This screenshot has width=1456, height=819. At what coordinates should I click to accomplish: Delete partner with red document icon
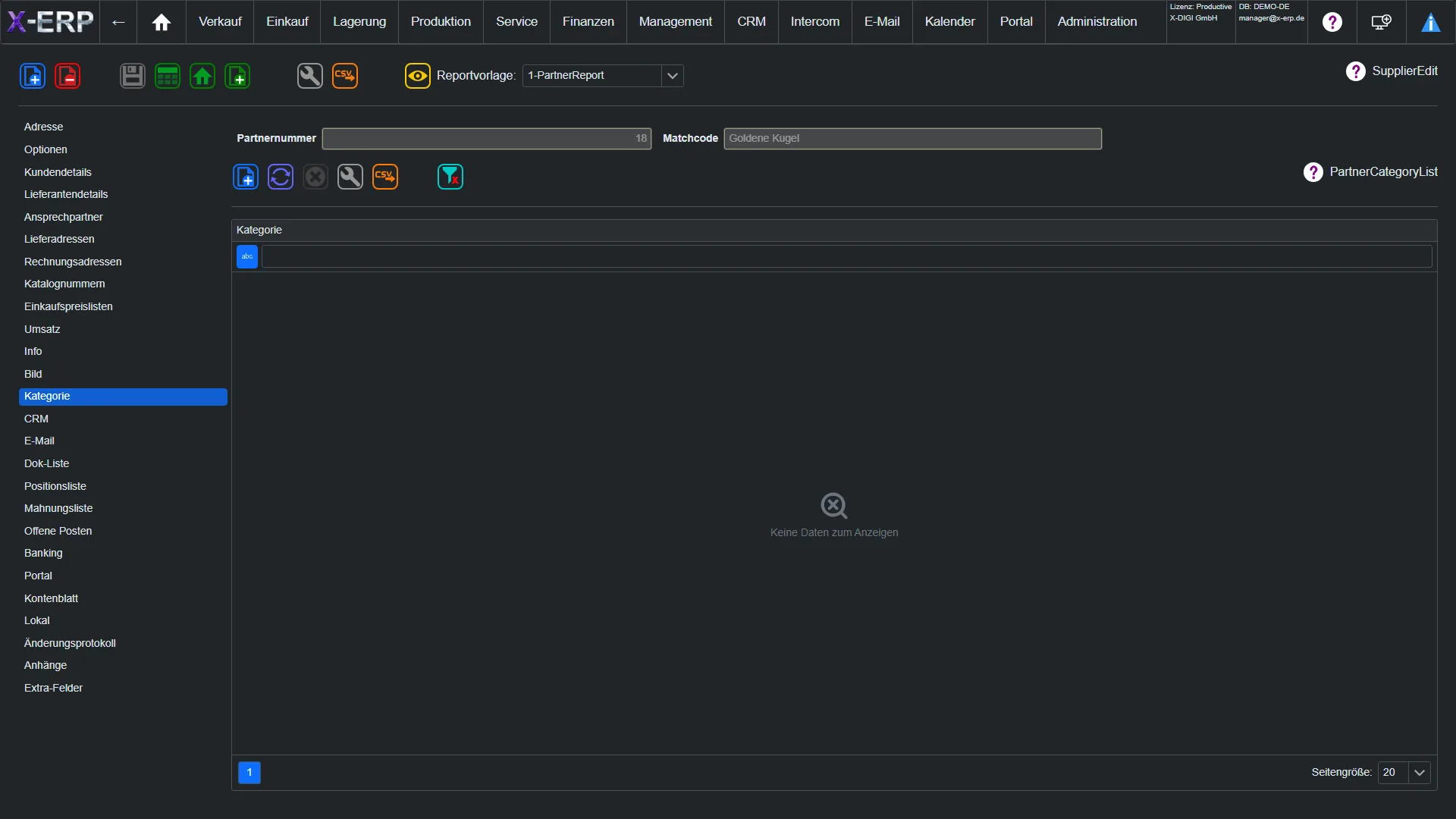[x=67, y=76]
